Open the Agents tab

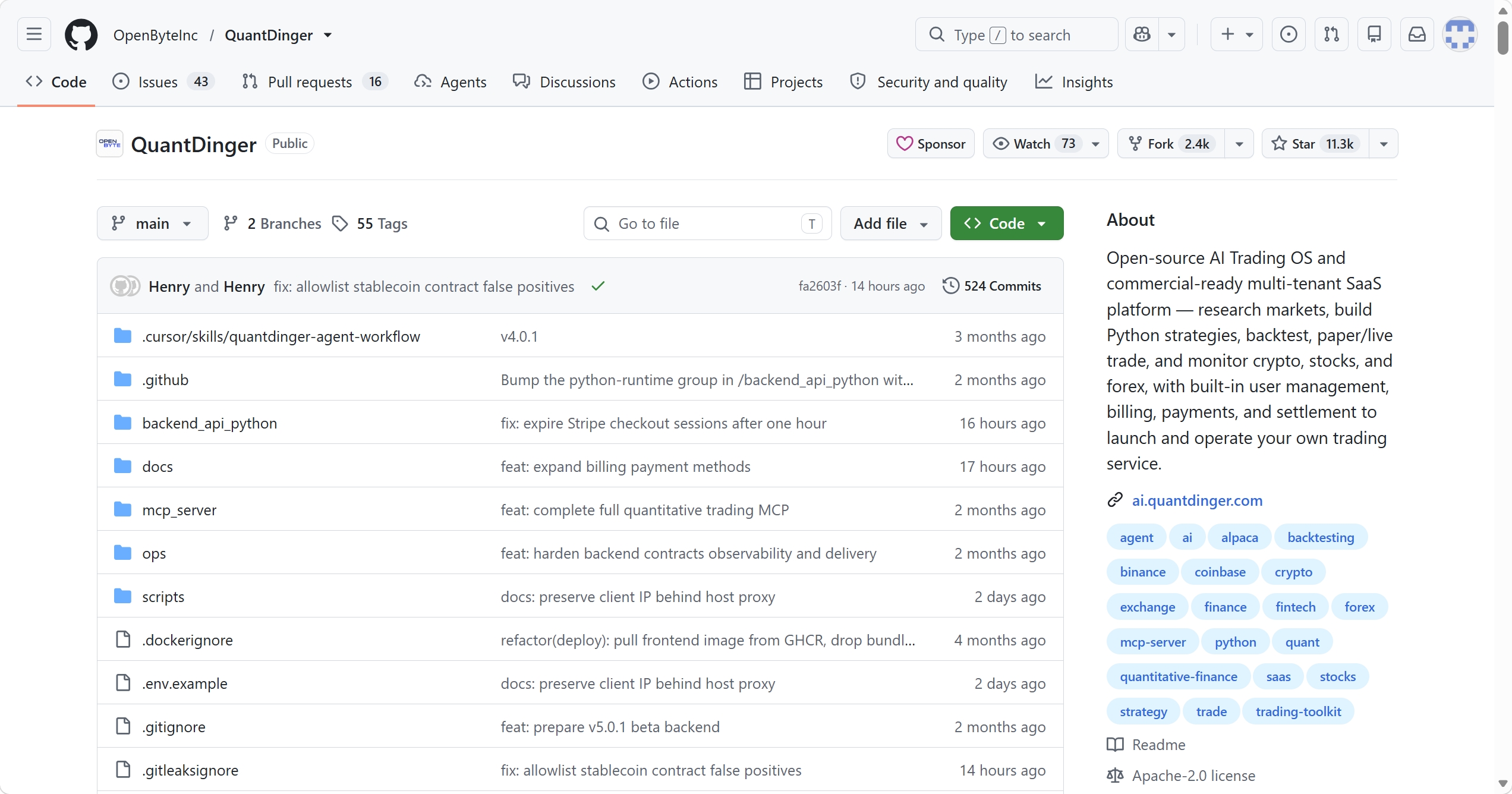click(x=451, y=82)
